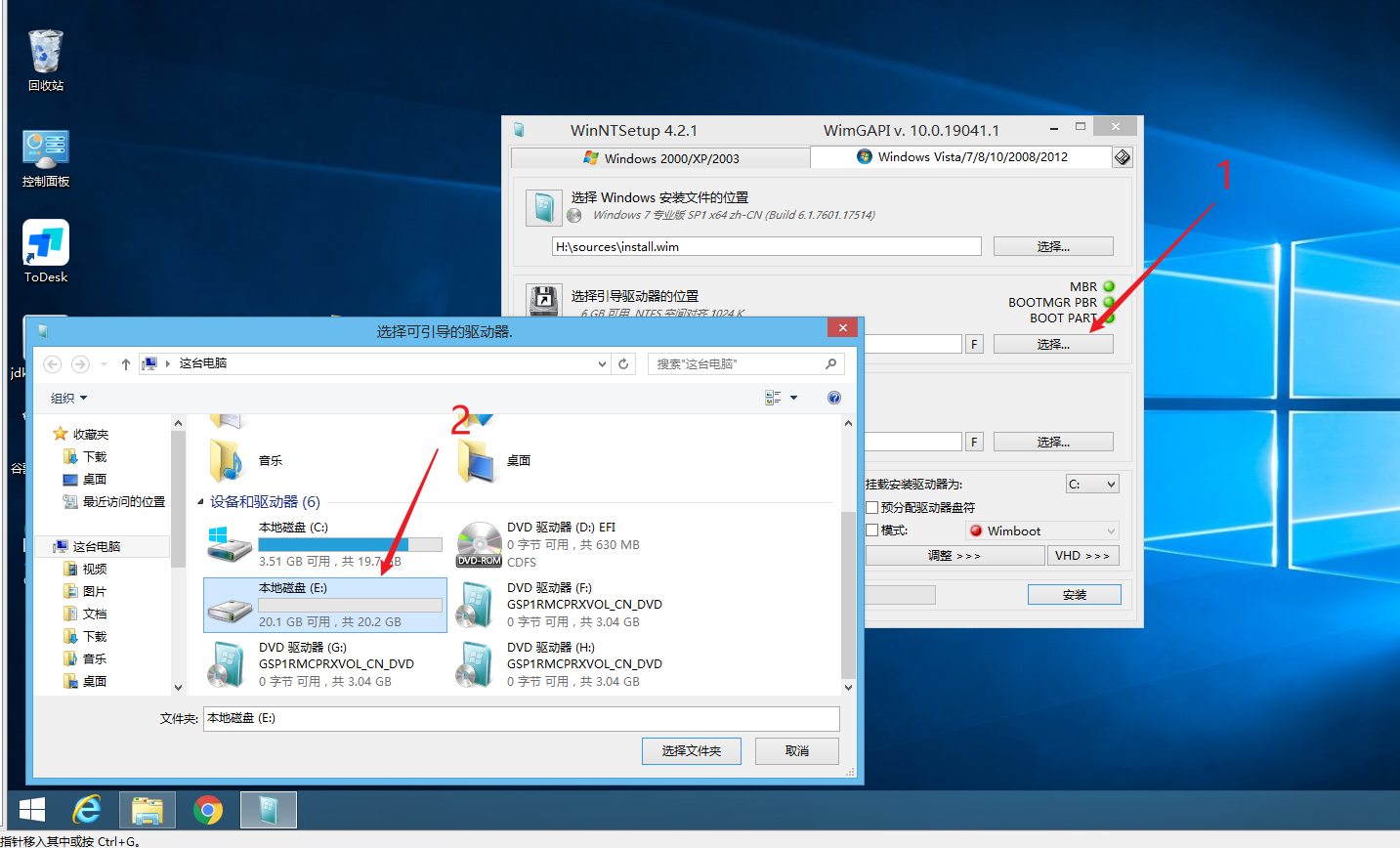This screenshot has height=848, width=1400.
Task: Refresh the 这台电脑 location
Action: coord(623,364)
